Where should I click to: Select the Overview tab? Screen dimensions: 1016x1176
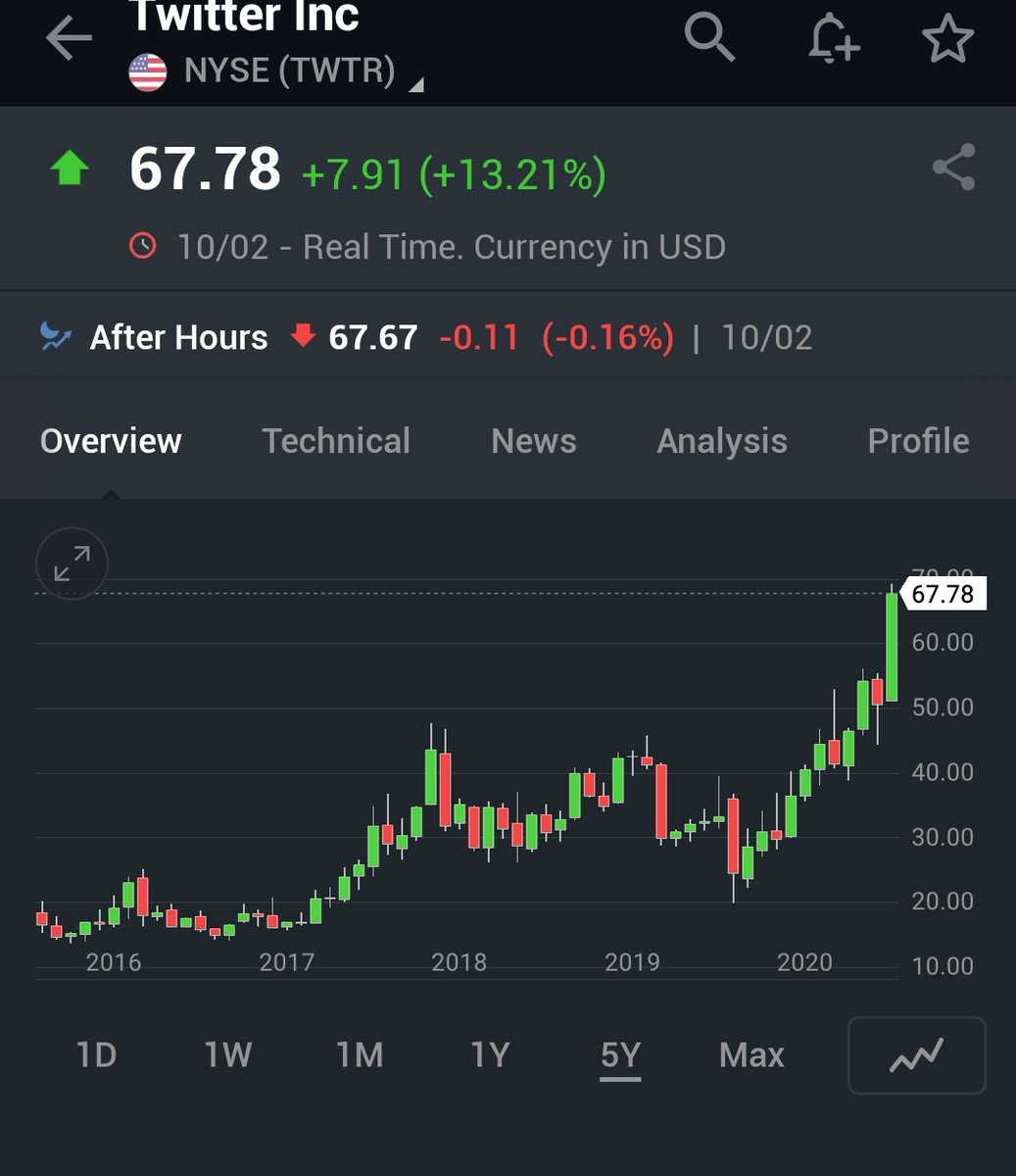pos(111,441)
